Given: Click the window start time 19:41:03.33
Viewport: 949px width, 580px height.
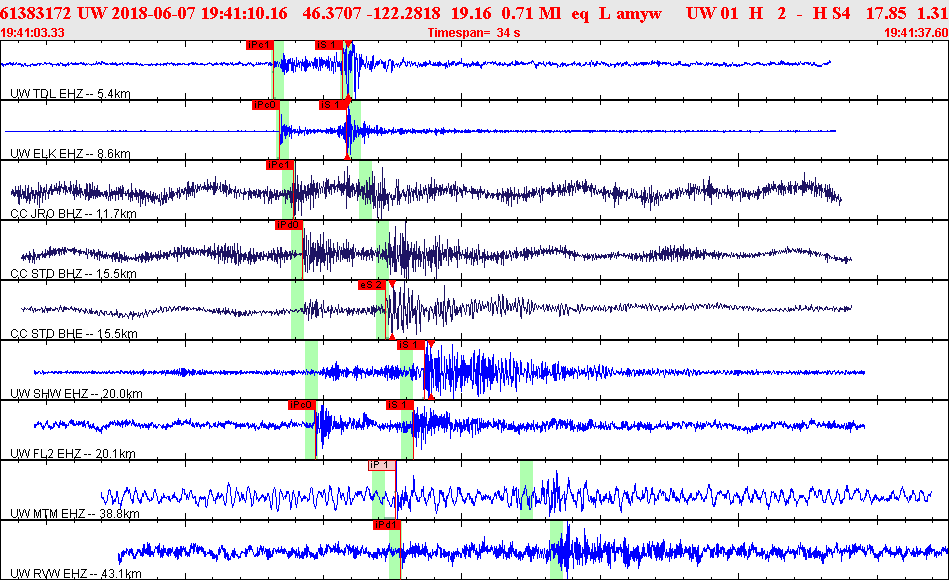Looking at the screenshot, I should click(32, 33).
